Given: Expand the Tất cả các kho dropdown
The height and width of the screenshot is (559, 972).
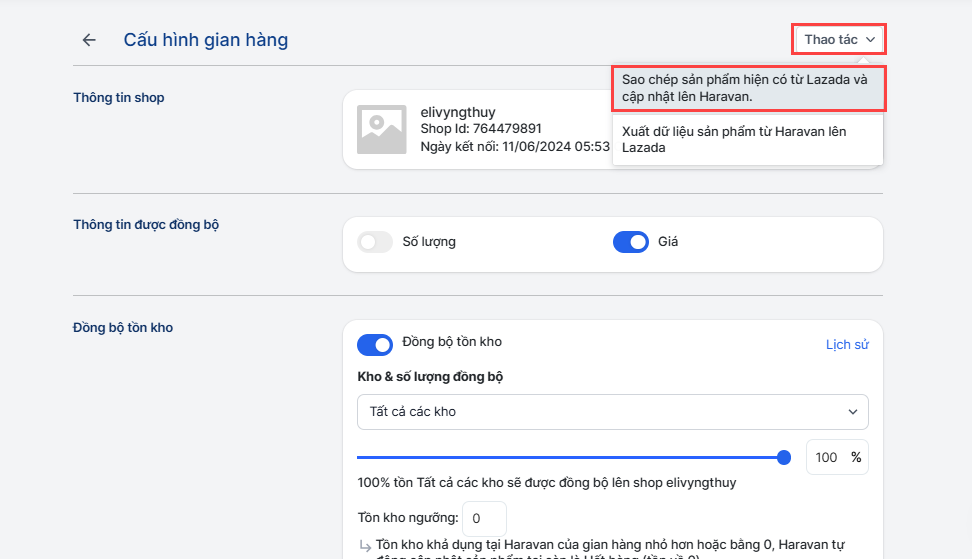Looking at the screenshot, I should pyautogui.click(x=612, y=411).
